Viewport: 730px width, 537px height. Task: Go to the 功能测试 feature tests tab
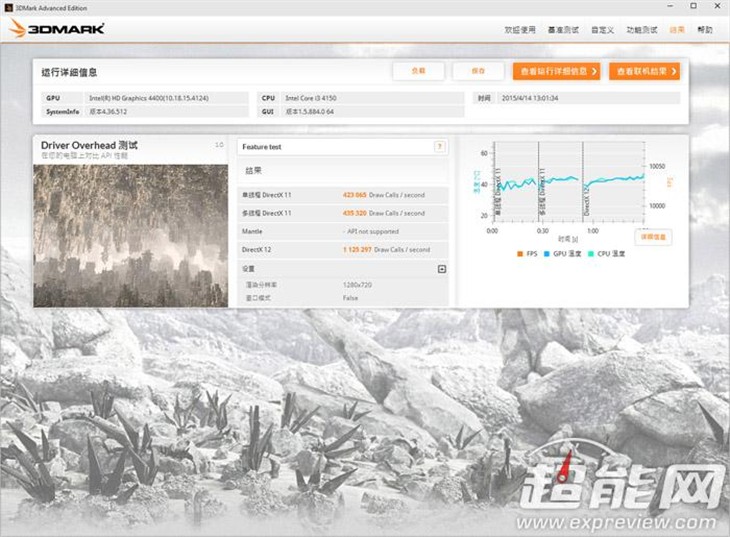642,30
